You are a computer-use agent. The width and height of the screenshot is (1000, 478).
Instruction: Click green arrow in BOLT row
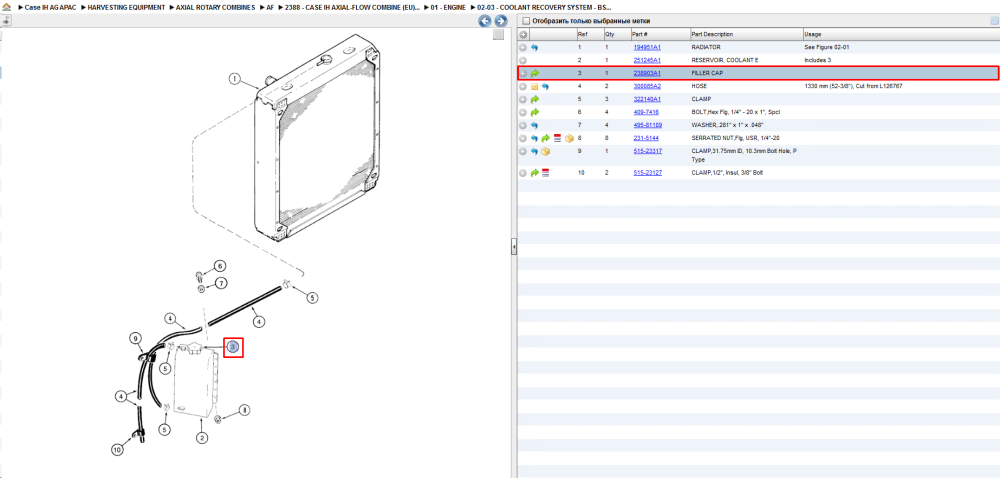[x=534, y=112]
